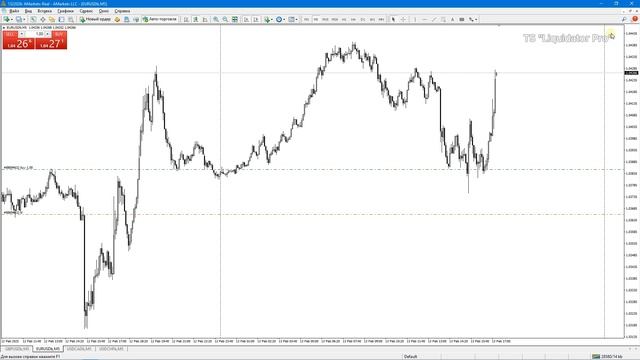Viewport: 640px width, 360px height.
Task: Expand the arrows tool dropdown arrow
Action: pos(476,19)
